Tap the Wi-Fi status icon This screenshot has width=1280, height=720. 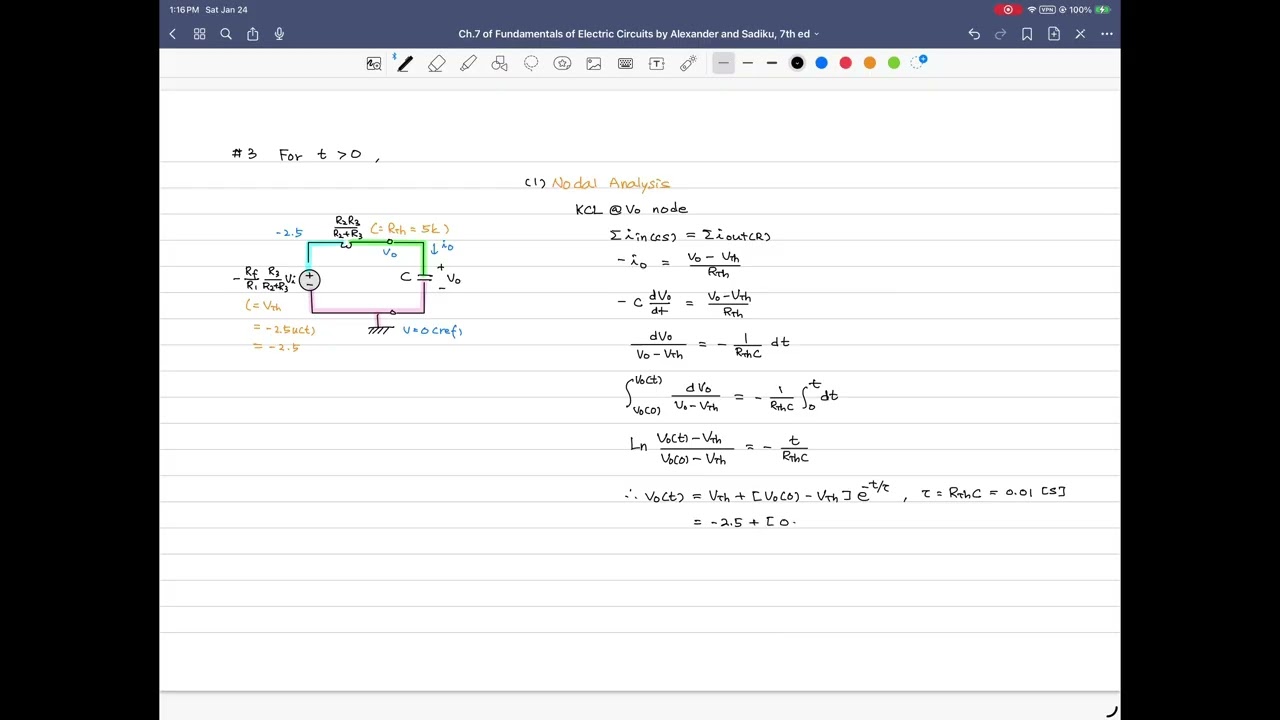click(1031, 10)
